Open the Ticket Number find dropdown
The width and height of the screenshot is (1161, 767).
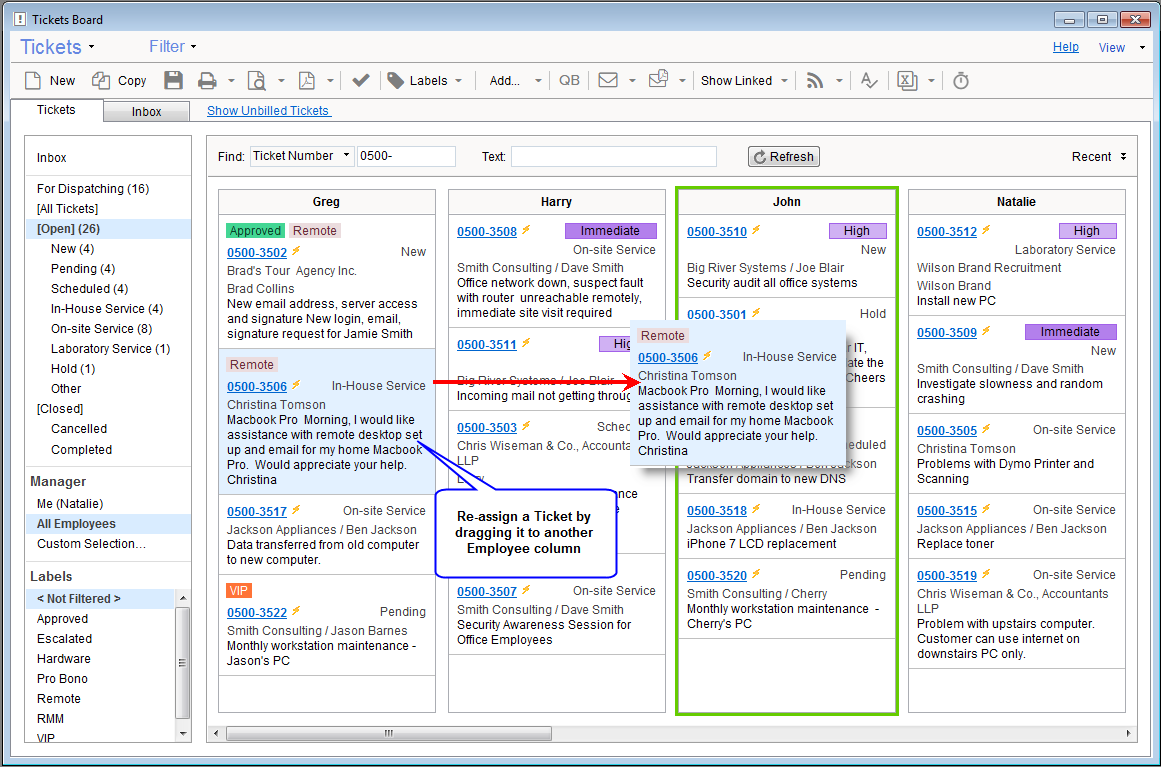(302, 156)
